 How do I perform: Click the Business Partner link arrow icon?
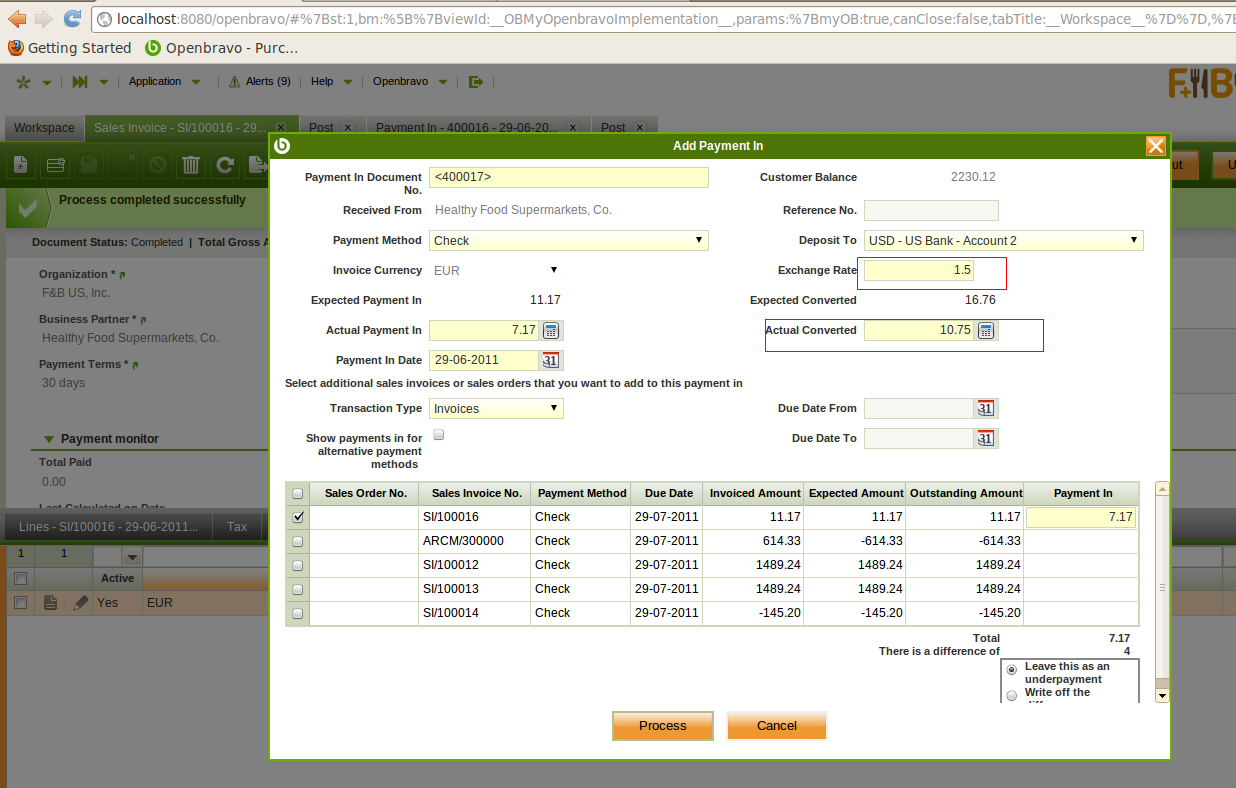click(143, 320)
